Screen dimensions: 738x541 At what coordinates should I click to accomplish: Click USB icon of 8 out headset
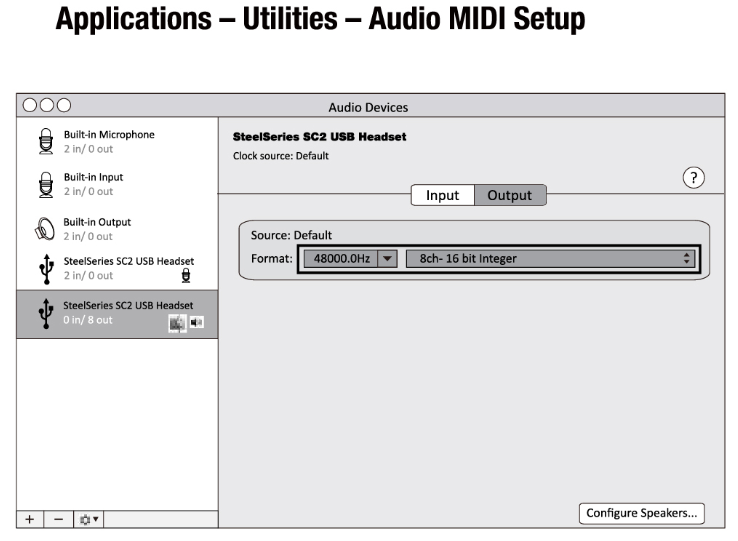(46, 313)
